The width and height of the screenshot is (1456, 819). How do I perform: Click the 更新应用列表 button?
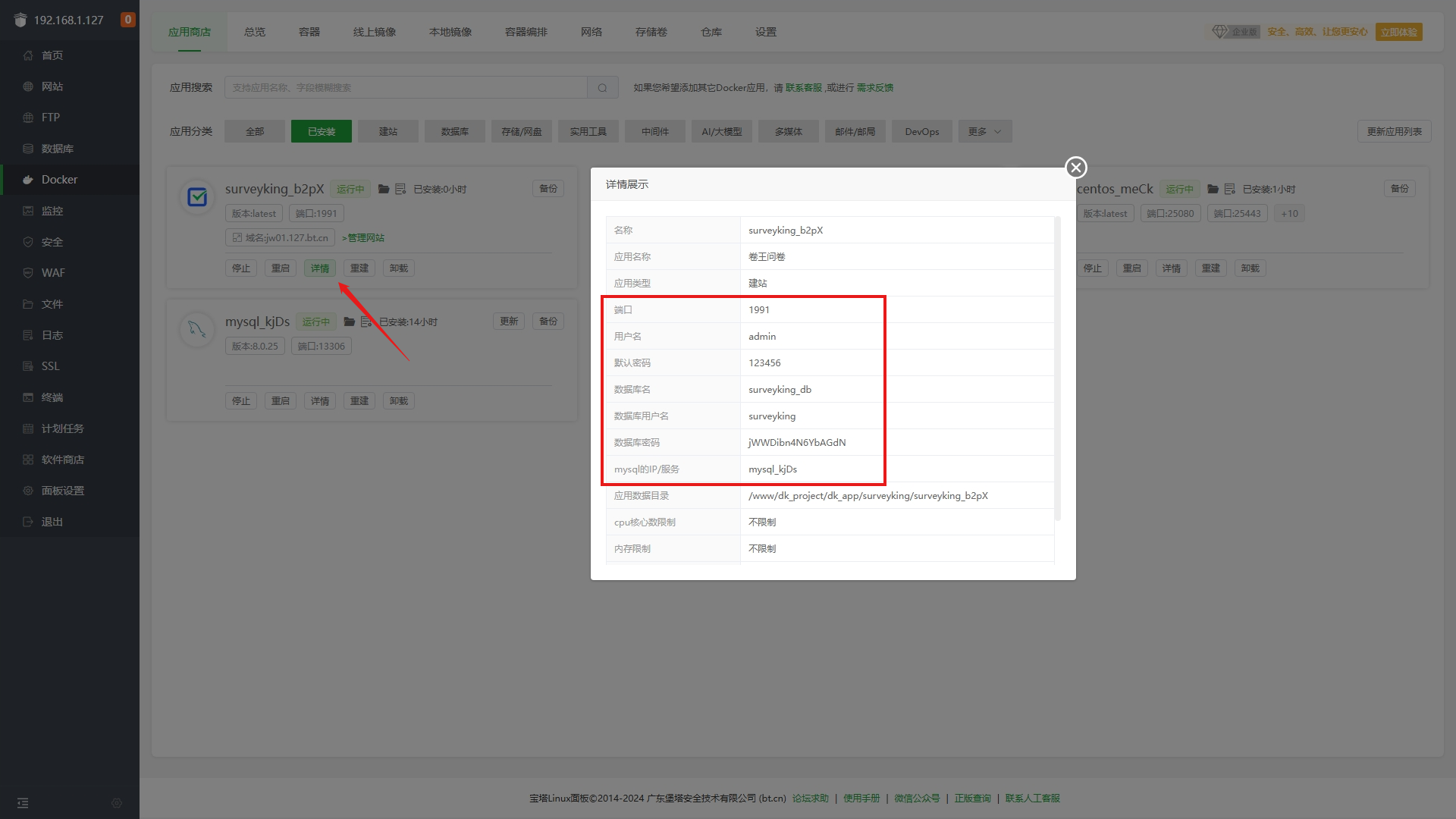[1395, 131]
